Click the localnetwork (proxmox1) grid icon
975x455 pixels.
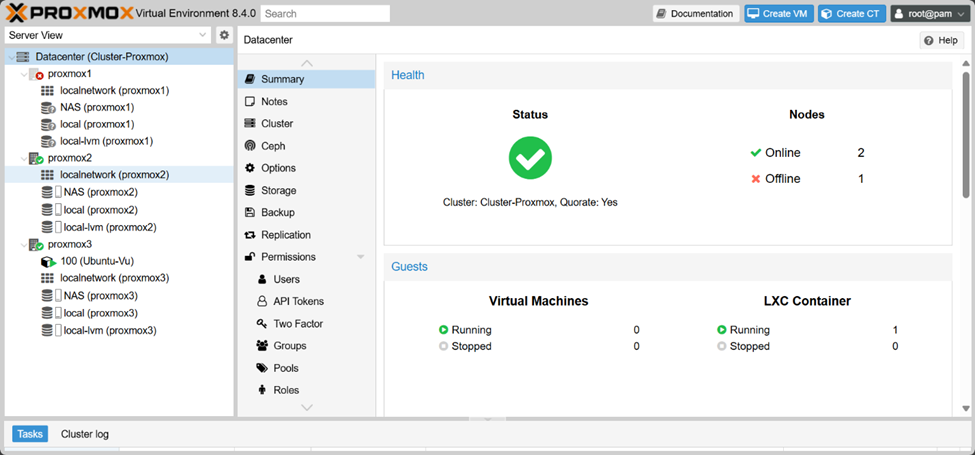coord(48,91)
